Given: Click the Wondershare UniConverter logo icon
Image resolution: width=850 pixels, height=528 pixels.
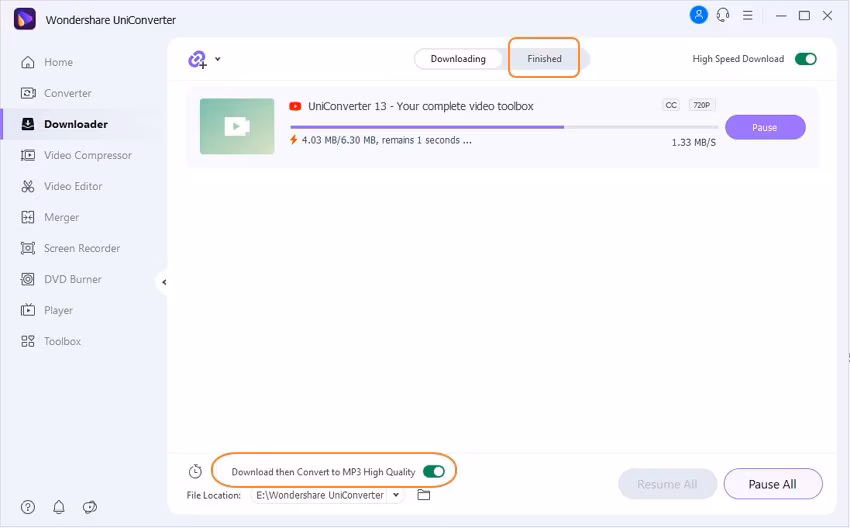Looking at the screenshot, I should (25, 19).
